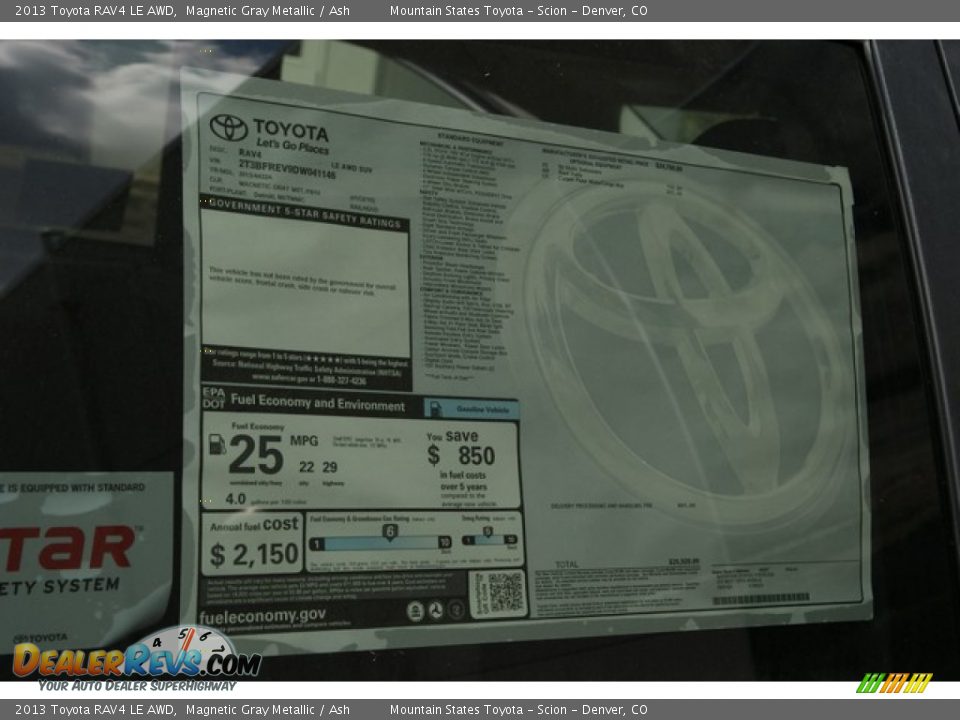Click the city MPG value '22'
The image size is (960, 720).
click(307, 467)
